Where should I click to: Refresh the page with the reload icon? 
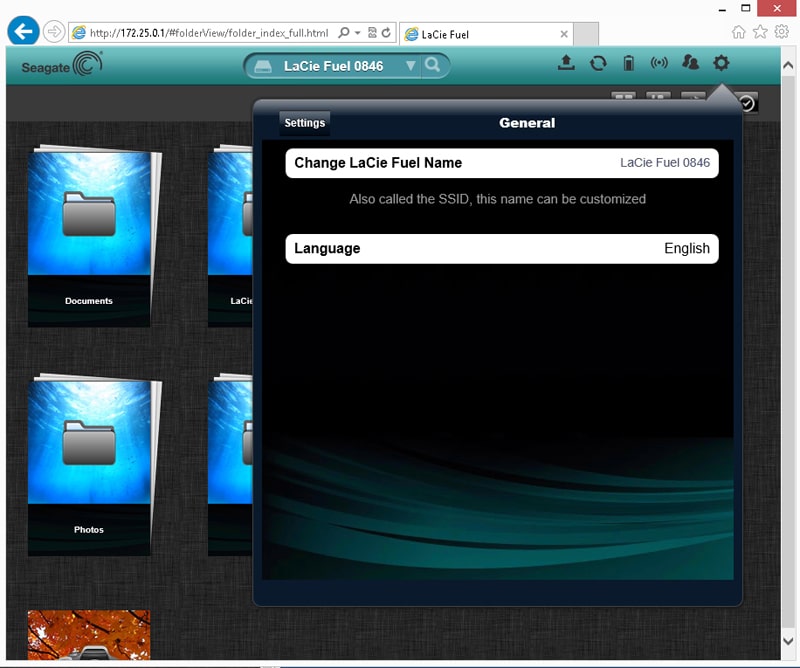(x=386, y=33)
